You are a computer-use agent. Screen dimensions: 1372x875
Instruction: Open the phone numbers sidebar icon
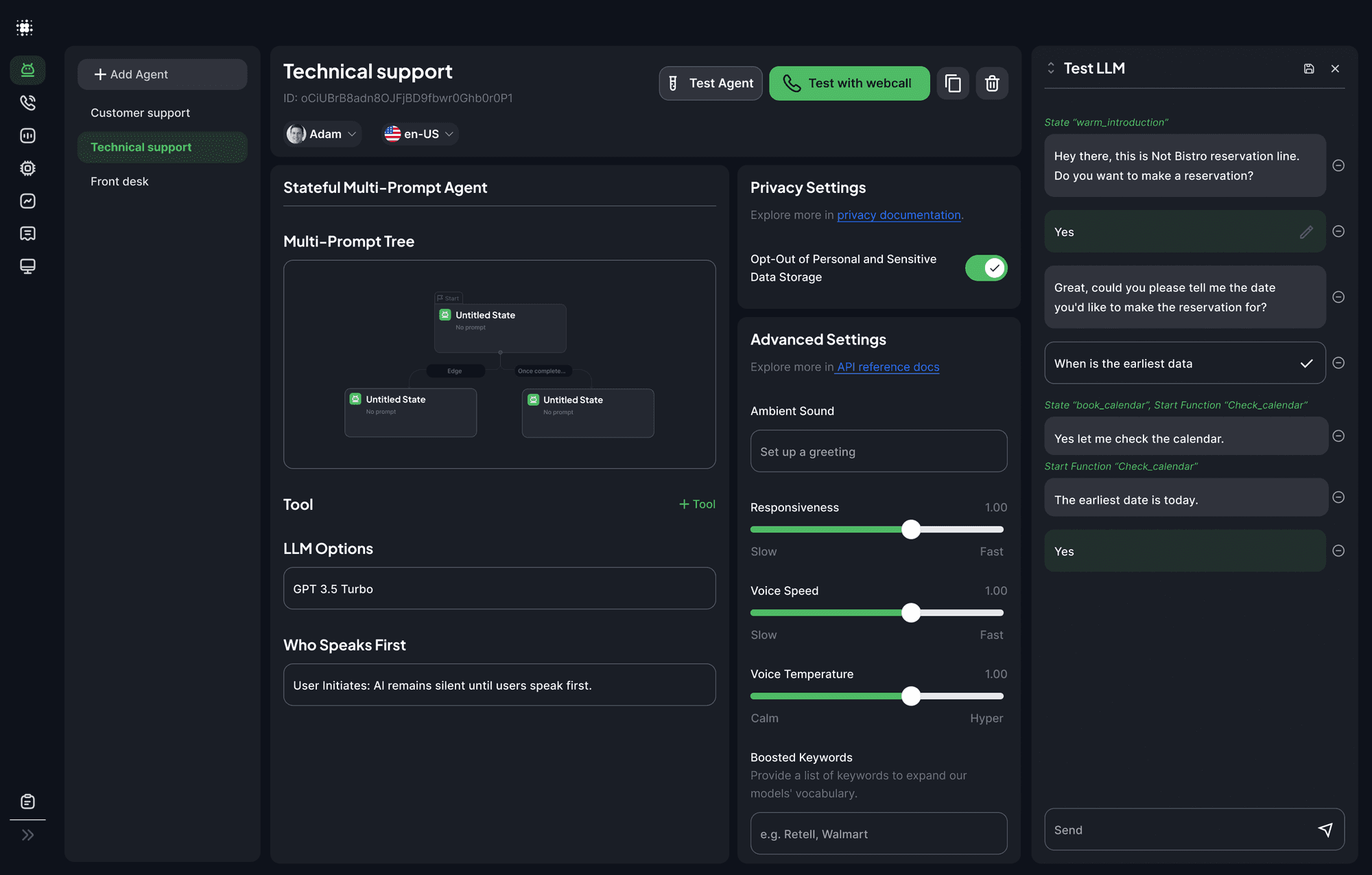(x=27, y=103)
